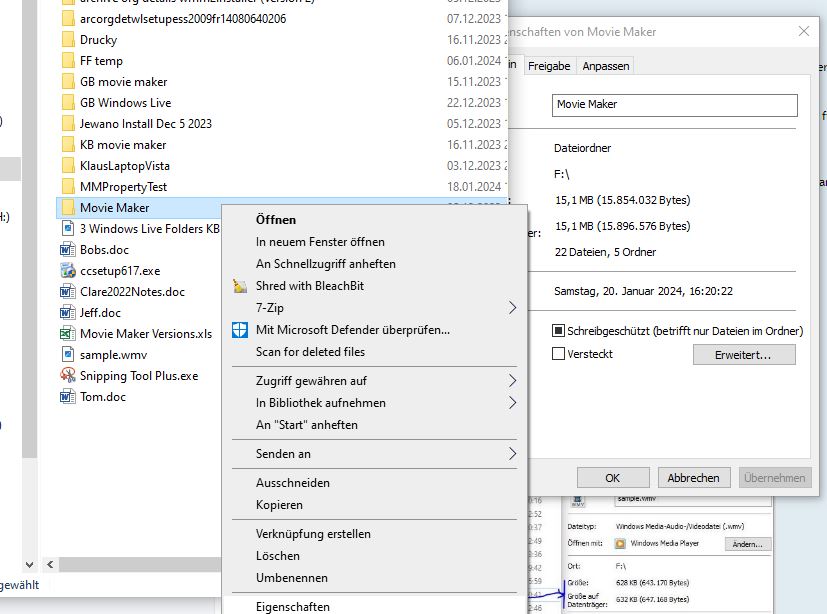Expand the In Bibliothek aufnehmen submenu arrow
827x614 pixels.
(513, 403)
